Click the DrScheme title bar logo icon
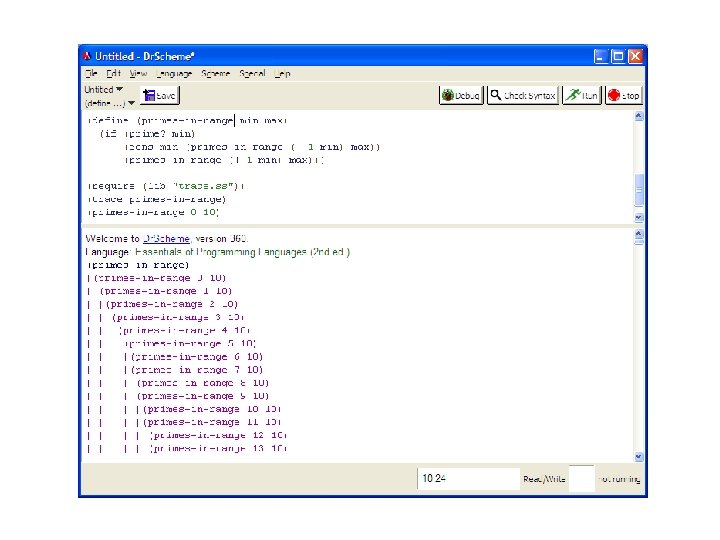This screenshot has height=540, width=720. [87, 56]
